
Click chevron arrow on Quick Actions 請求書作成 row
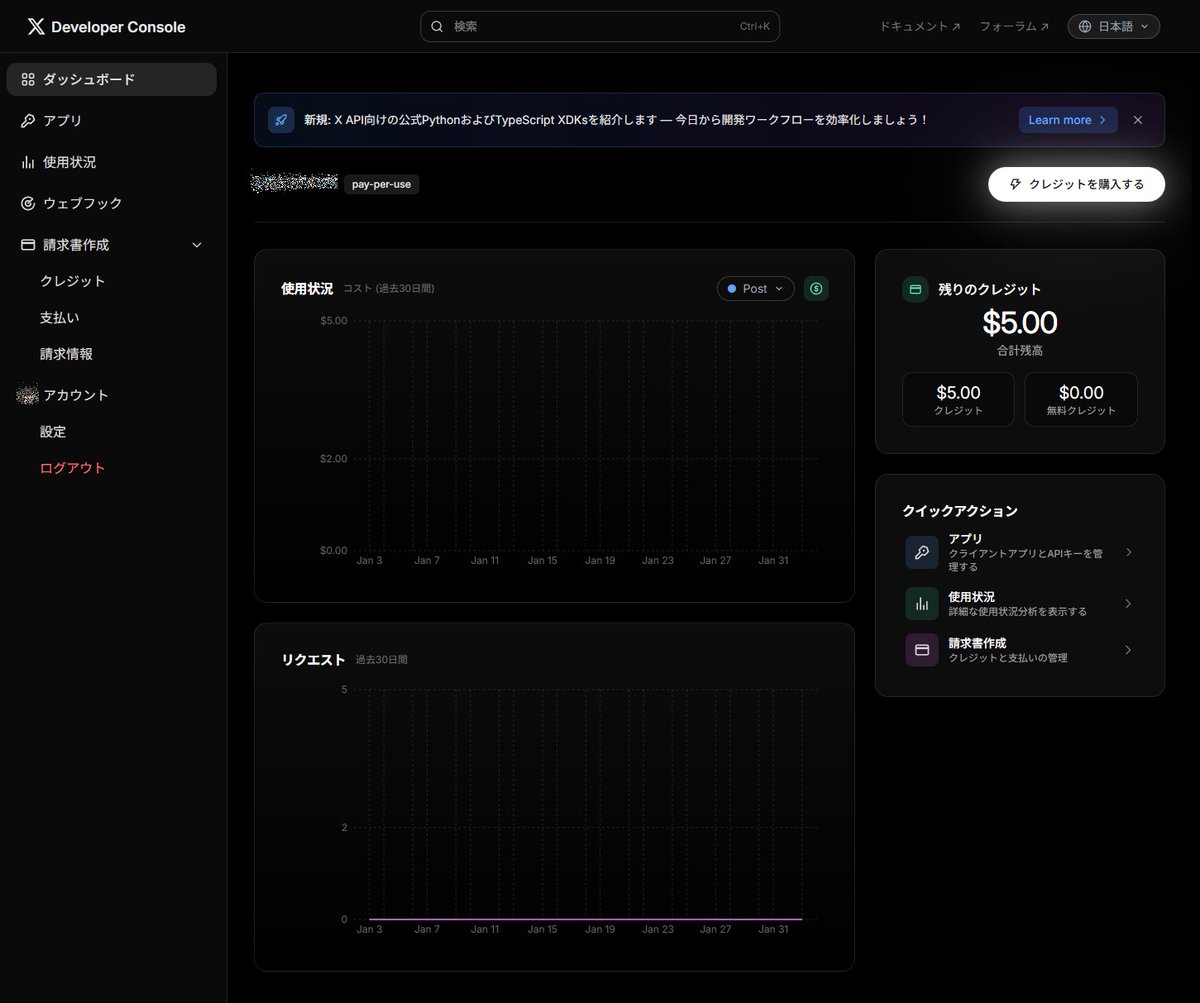(1128, 650)
